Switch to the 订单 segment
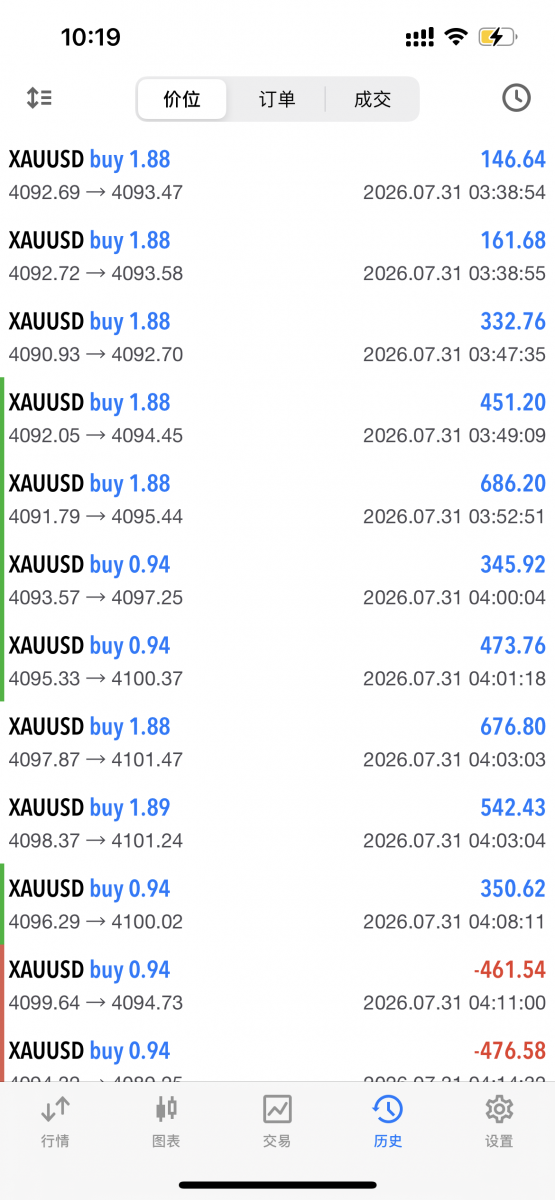This screenshot has width=555, height=1200. [x=277, y=99]
